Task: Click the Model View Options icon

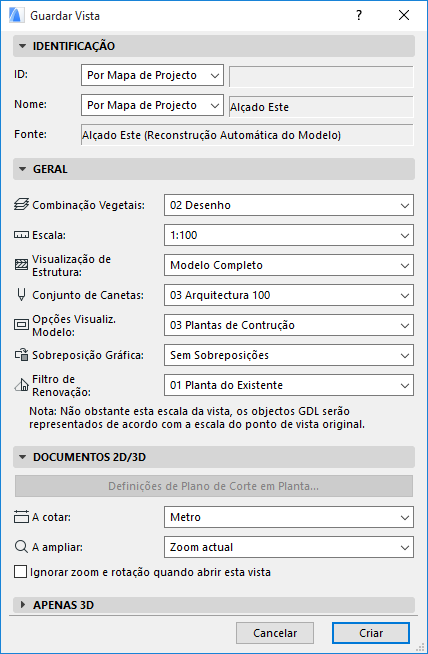Action: pos(21,325)
